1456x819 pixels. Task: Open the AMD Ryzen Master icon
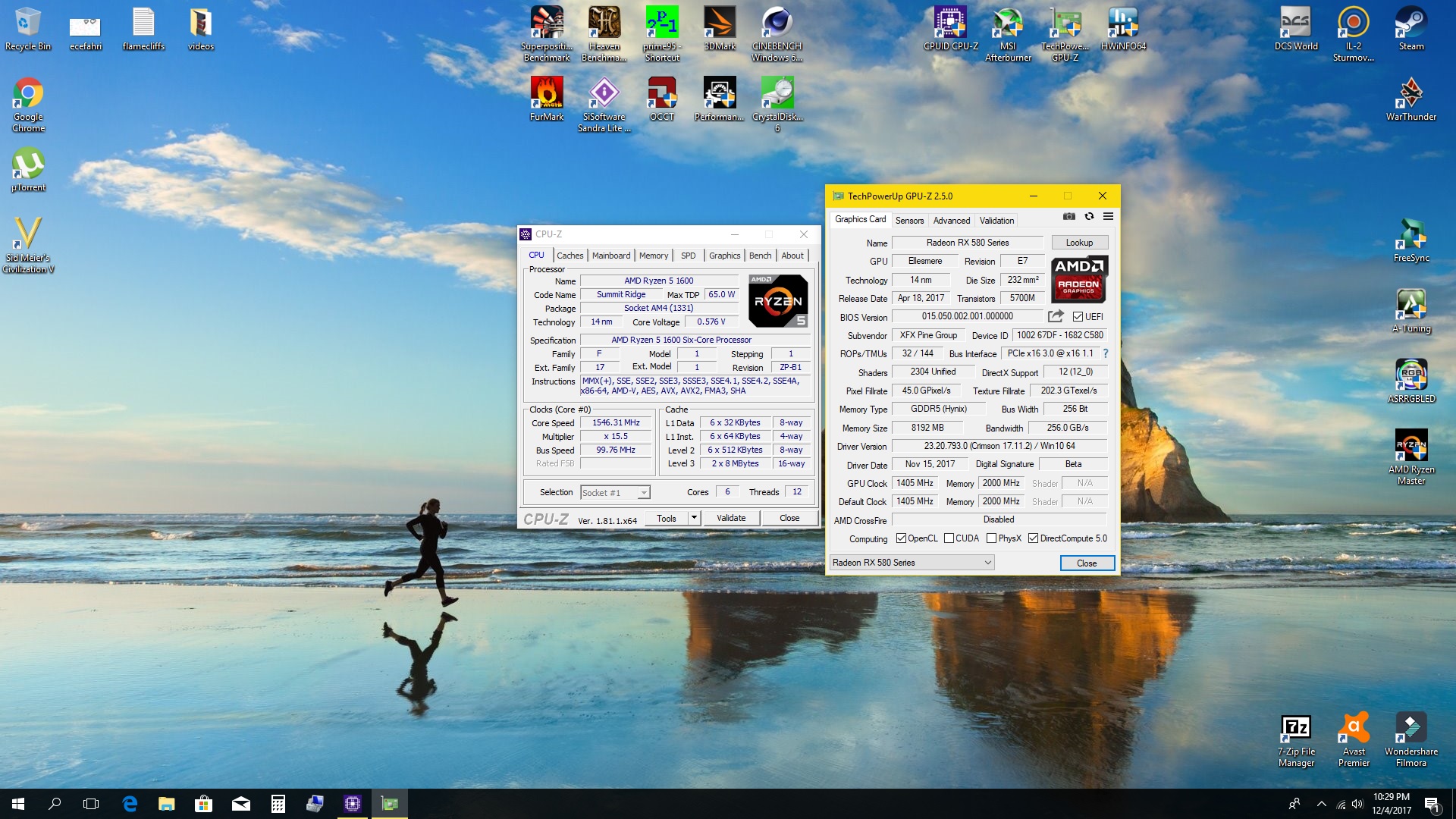[1411, 457]
